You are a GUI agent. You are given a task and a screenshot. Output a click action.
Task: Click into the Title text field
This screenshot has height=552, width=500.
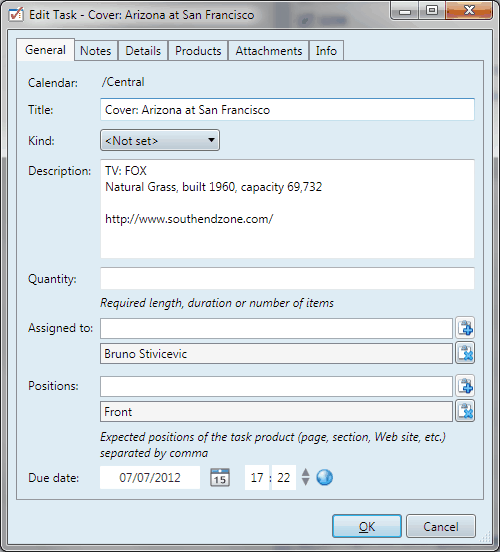click(x=287, y=109)
